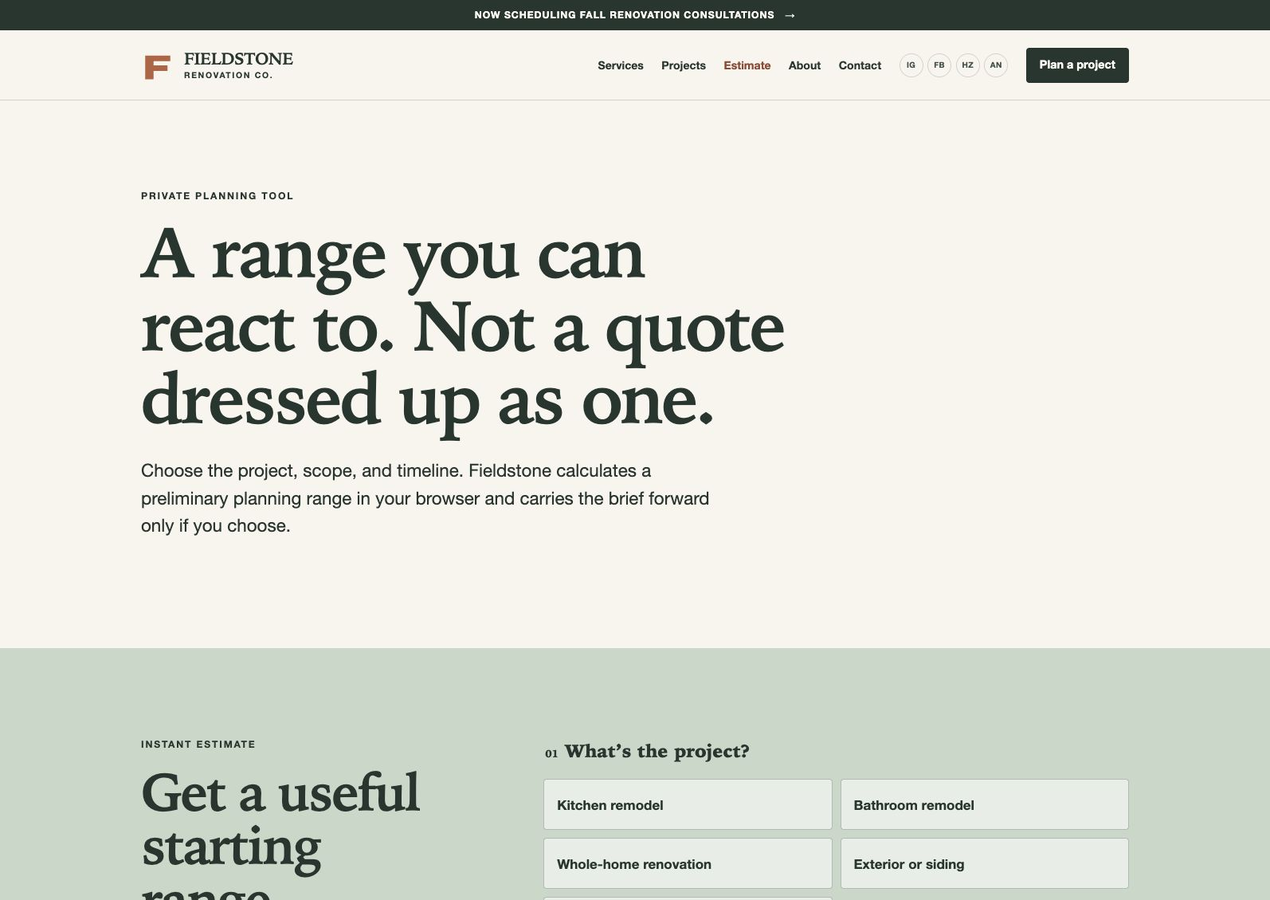This screenshot has height=900, width=1270.
Task: Open the Estimate nav link
Action: coord(747,65)
